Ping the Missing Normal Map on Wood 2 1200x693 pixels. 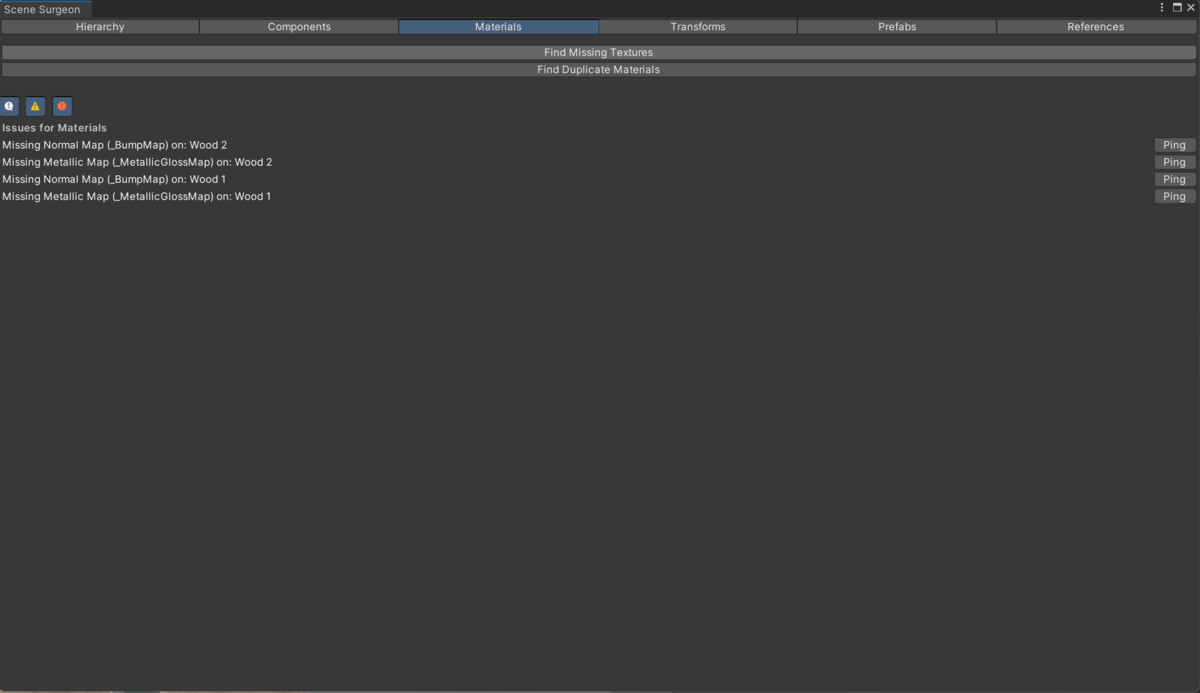click(x=1174, y=145)
